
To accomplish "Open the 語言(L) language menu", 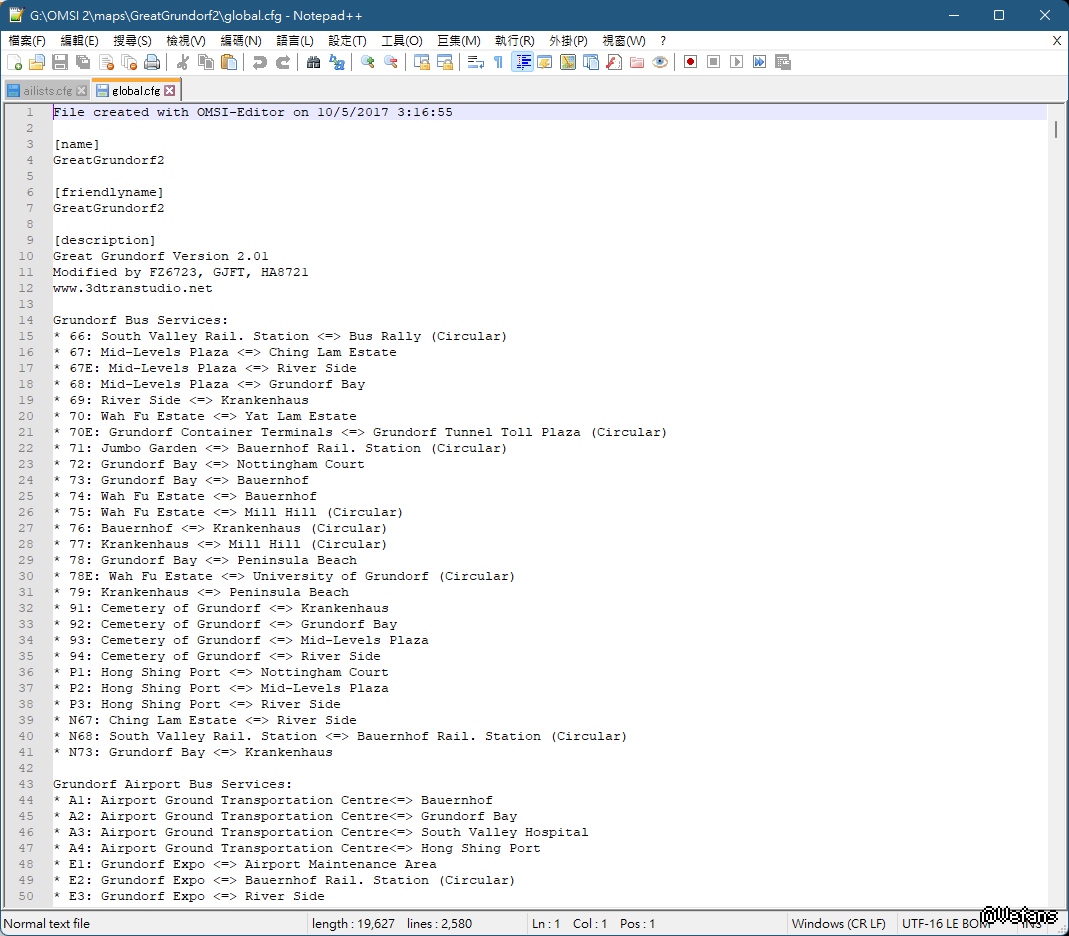I will (294, 41).
